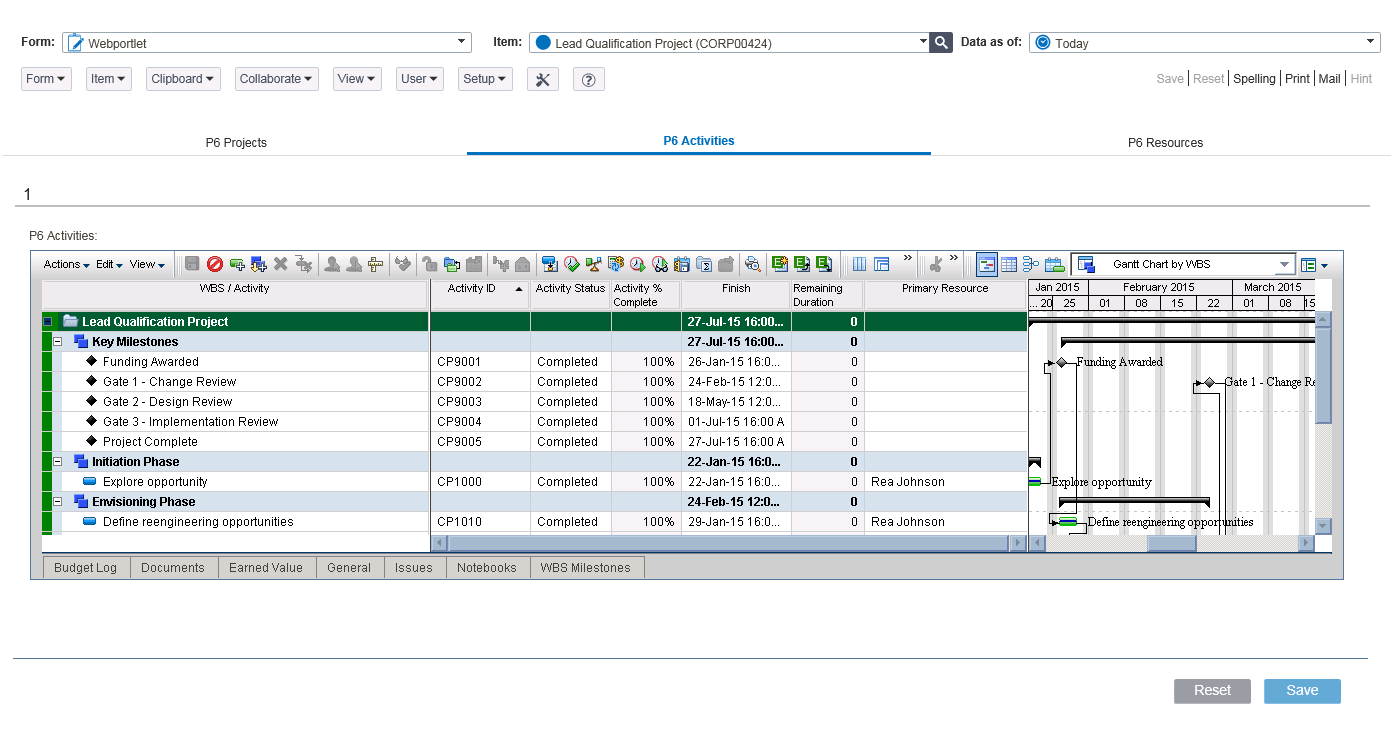Open the User menu
This screenshot has height=732, width=1391.
click(x=420, y=79)
